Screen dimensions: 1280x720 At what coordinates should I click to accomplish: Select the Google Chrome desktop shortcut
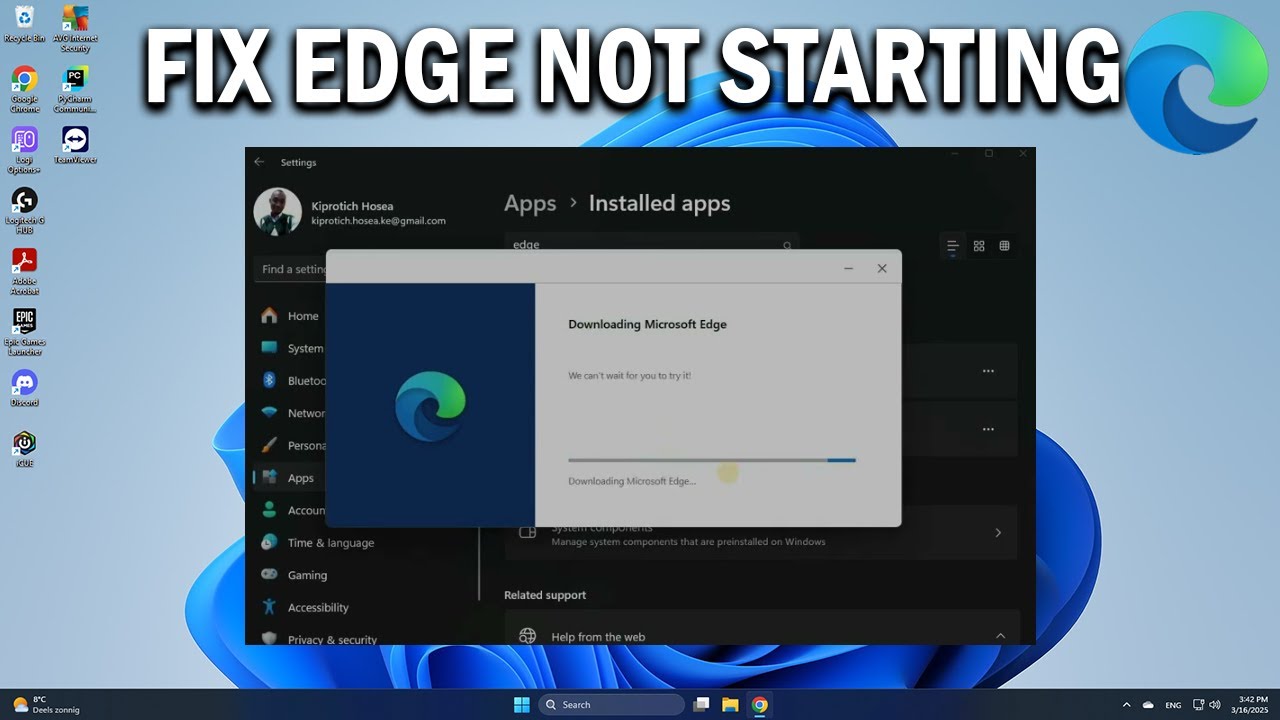coord(24,88)
